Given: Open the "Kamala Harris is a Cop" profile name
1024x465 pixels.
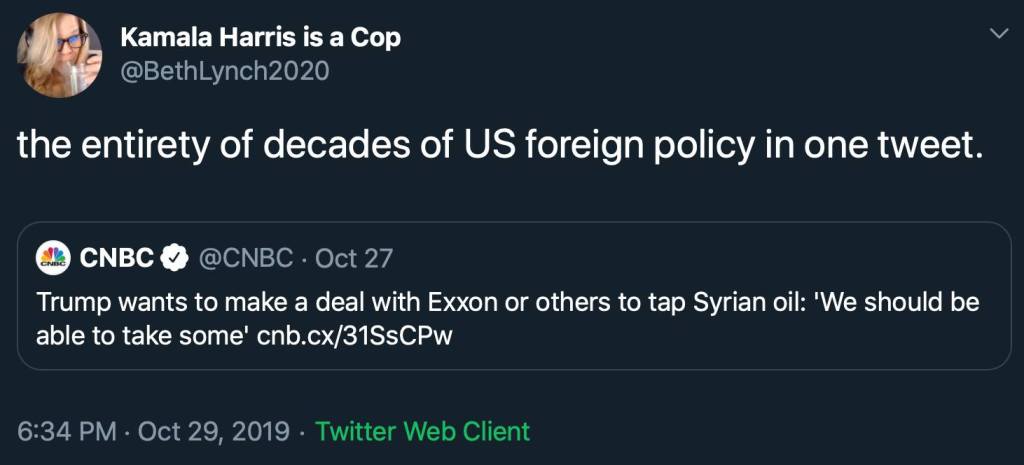Looking at the screenshot, I should tap(260, 39).
